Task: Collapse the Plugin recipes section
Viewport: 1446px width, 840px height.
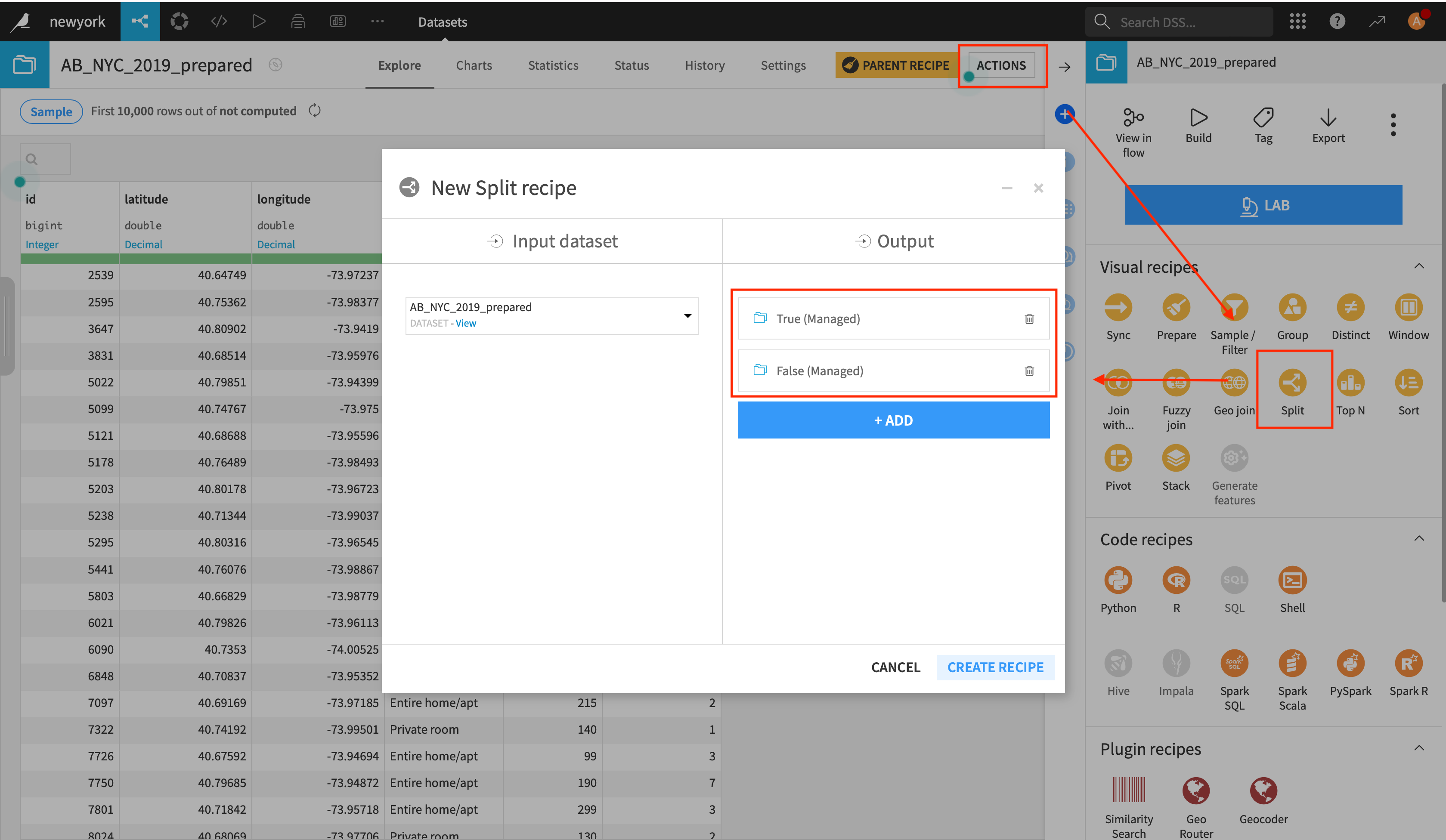Action: [x=1418, y=748]
